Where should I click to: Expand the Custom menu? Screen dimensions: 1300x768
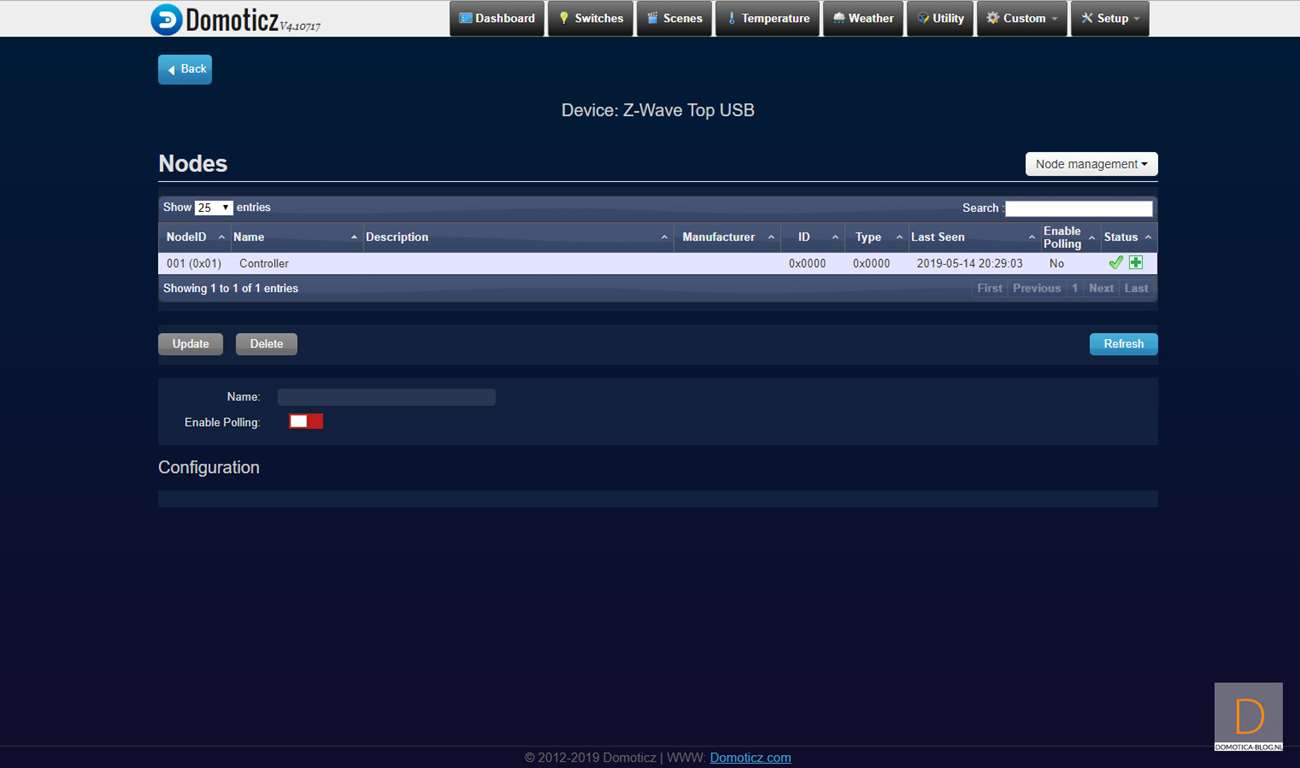[x=1021, y=18]
